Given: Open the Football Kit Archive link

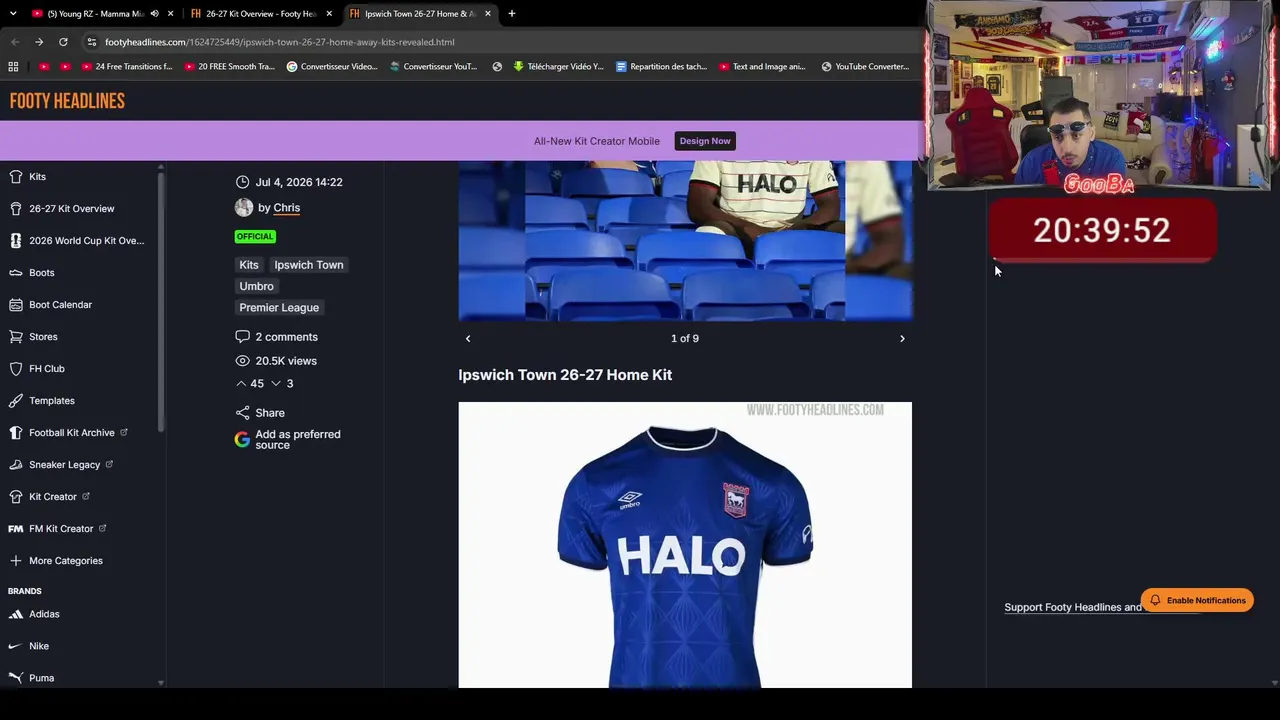Looking at the screenshot, I should (71, 433).
